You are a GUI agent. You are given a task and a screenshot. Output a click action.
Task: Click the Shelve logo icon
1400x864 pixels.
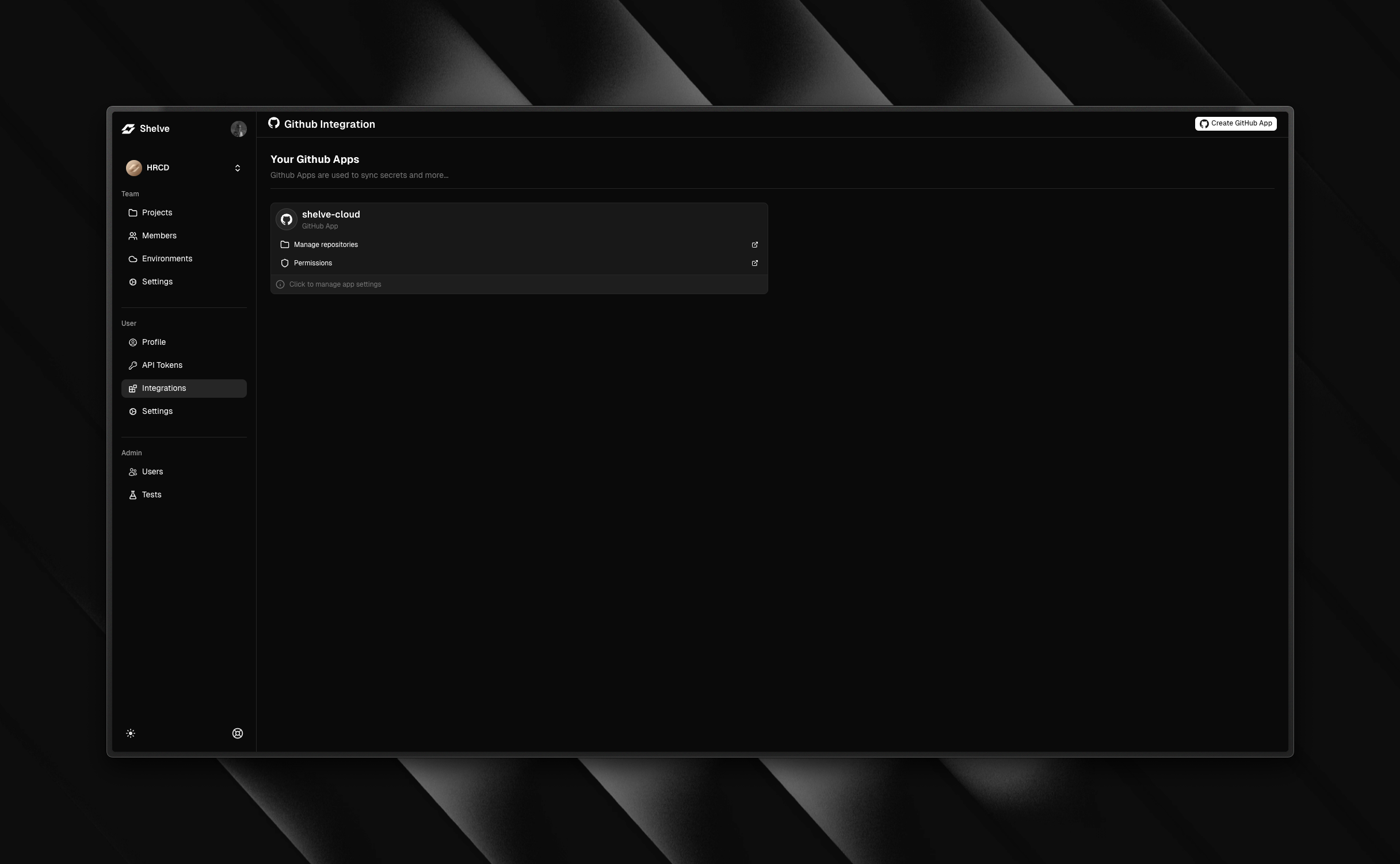point(128,128)
